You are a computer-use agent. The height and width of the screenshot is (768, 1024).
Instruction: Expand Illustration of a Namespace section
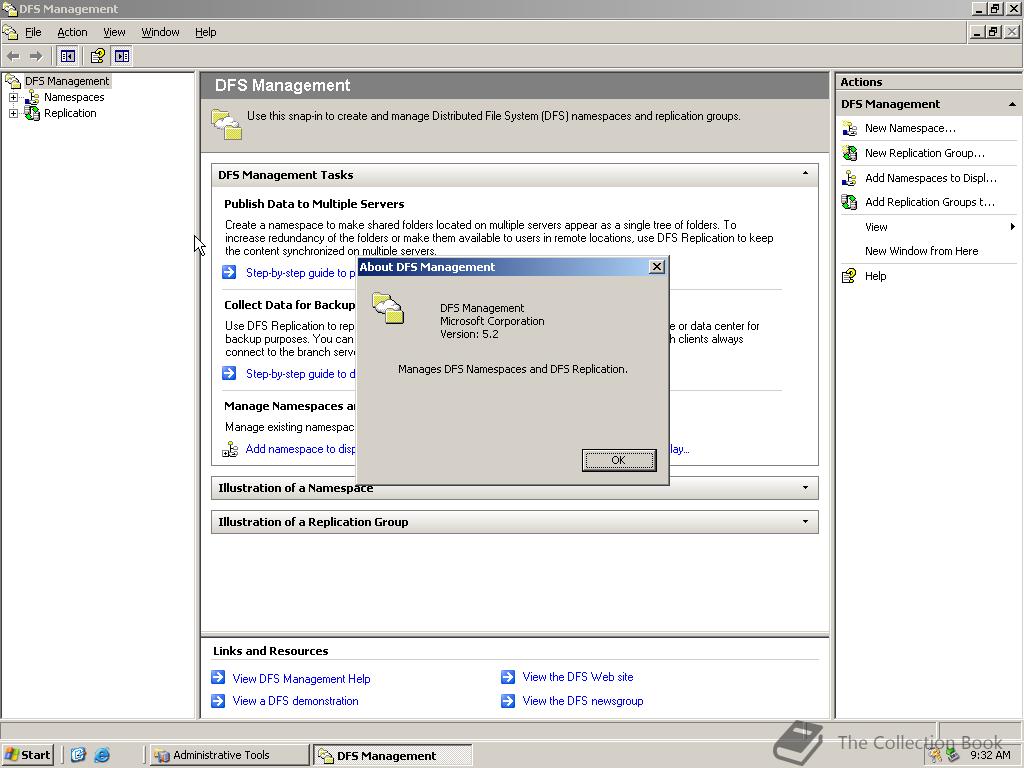coord(805,487)
